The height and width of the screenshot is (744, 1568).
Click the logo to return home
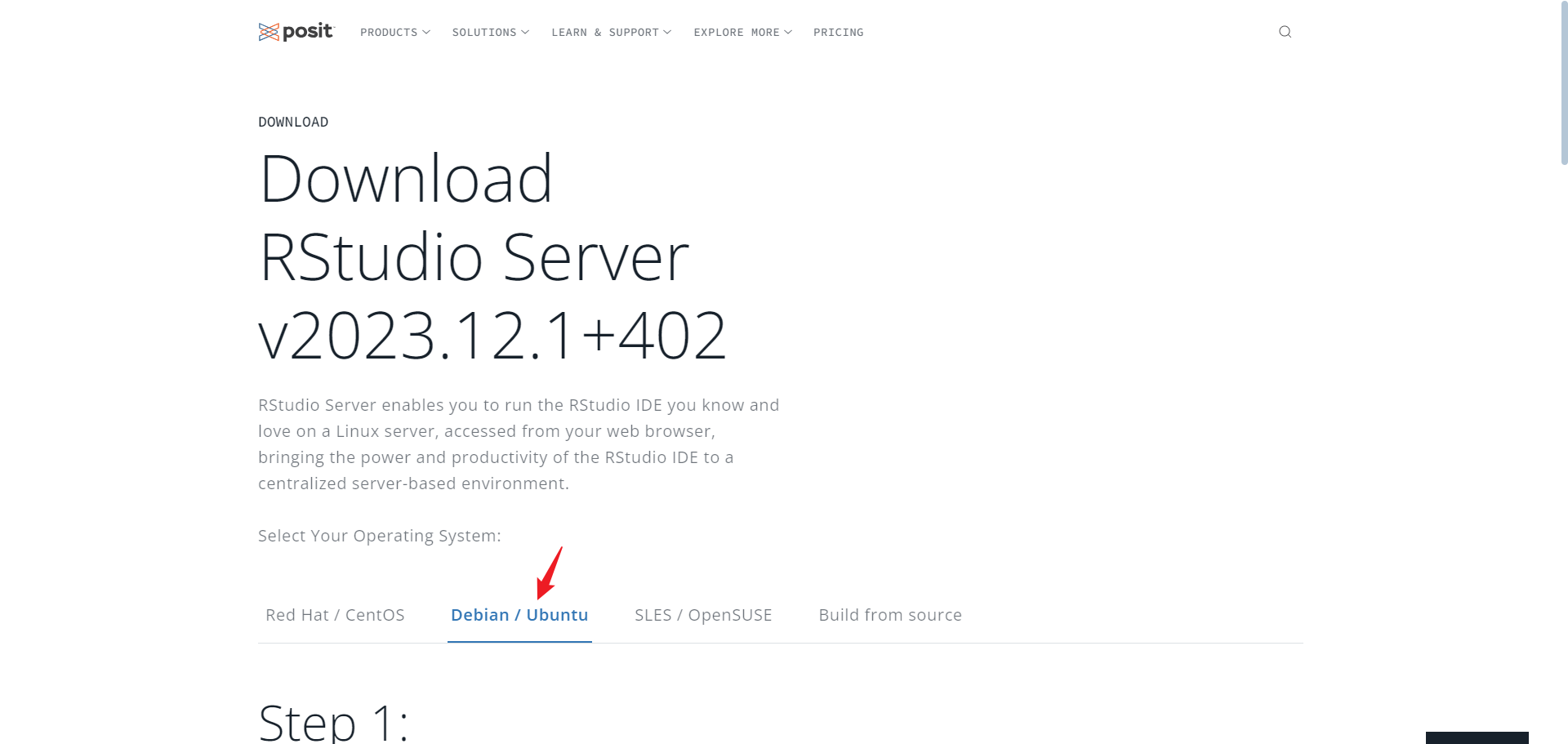pyautogui.click(x=296, y=32)
